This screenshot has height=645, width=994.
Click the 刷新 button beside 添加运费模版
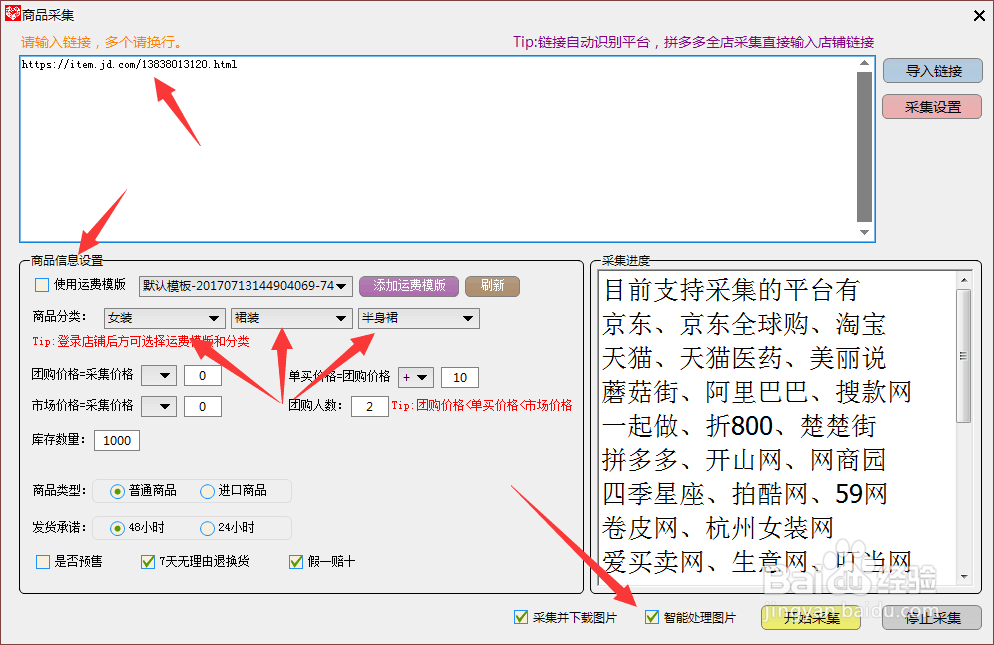491,285
